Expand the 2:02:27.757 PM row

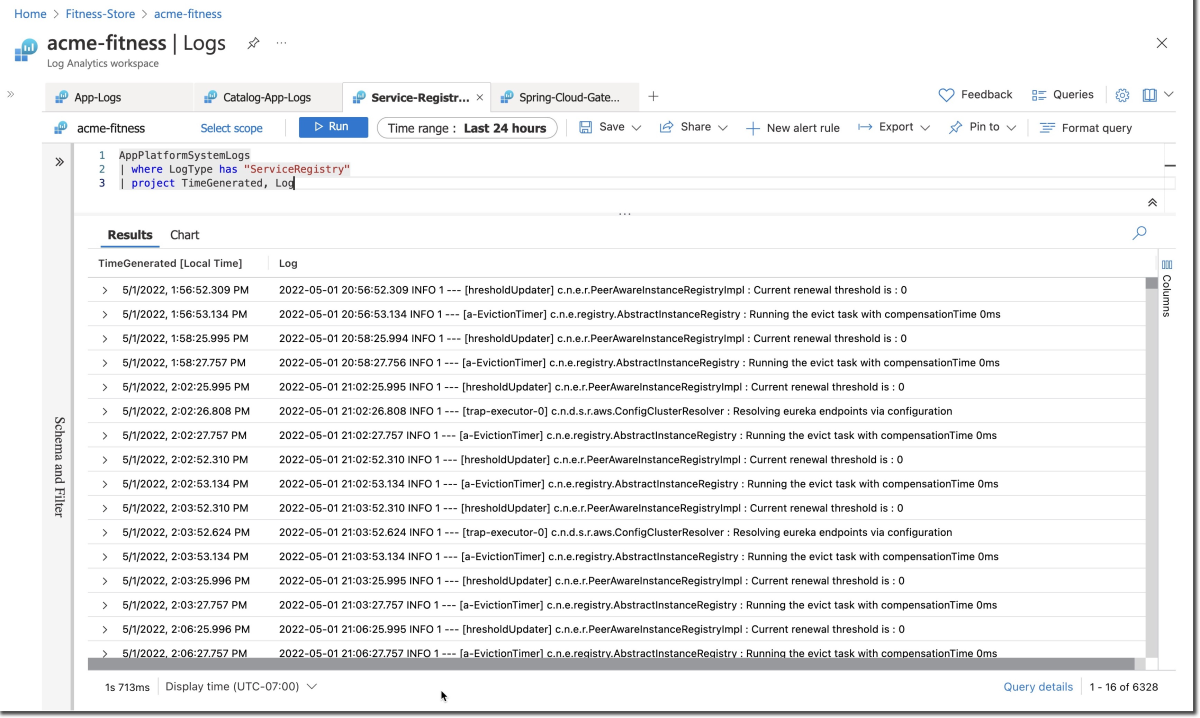[x=104, y=435]
